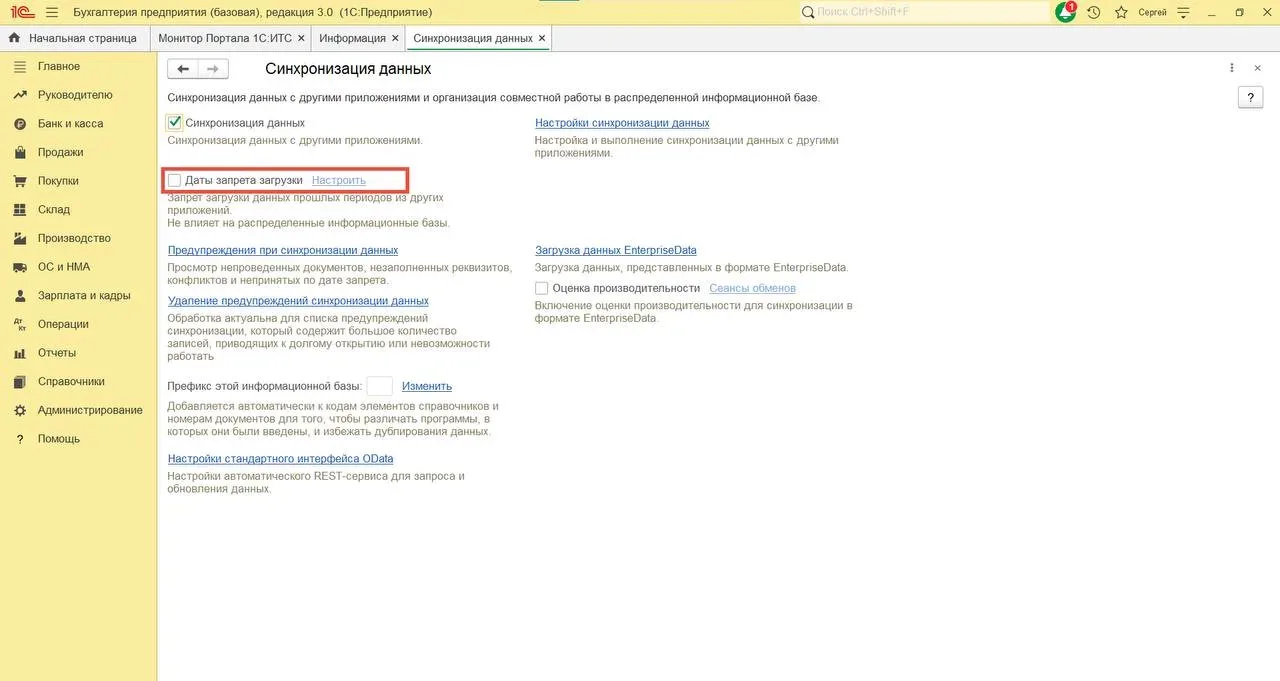
Task: Open favorites star icon in title bar
Action: click(x=1121, y=12)
